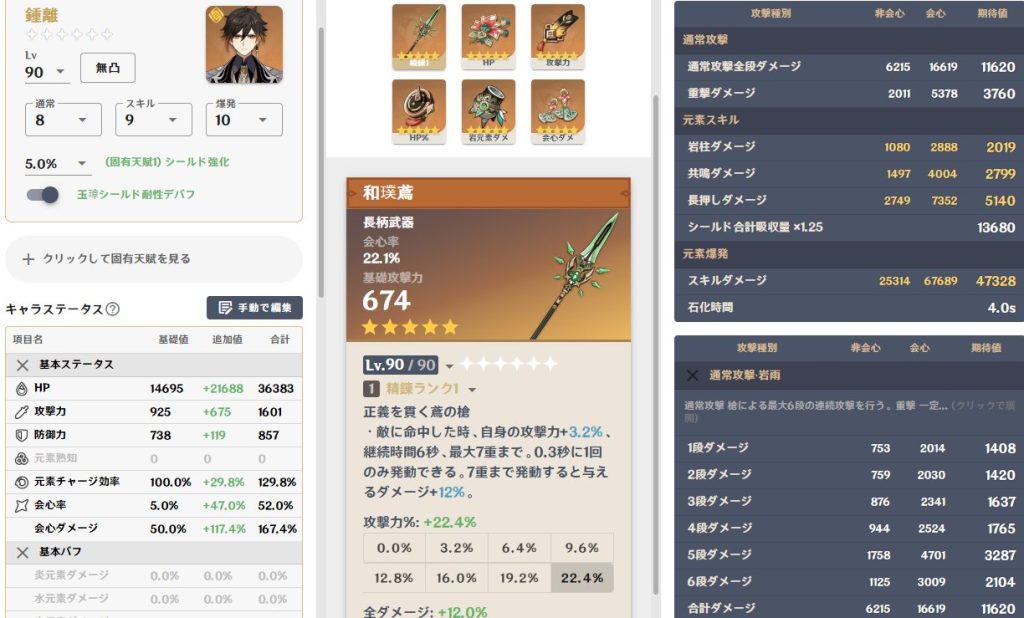Open the character level 90 dropdown
Screen dimensions: 1024x618
47,72
